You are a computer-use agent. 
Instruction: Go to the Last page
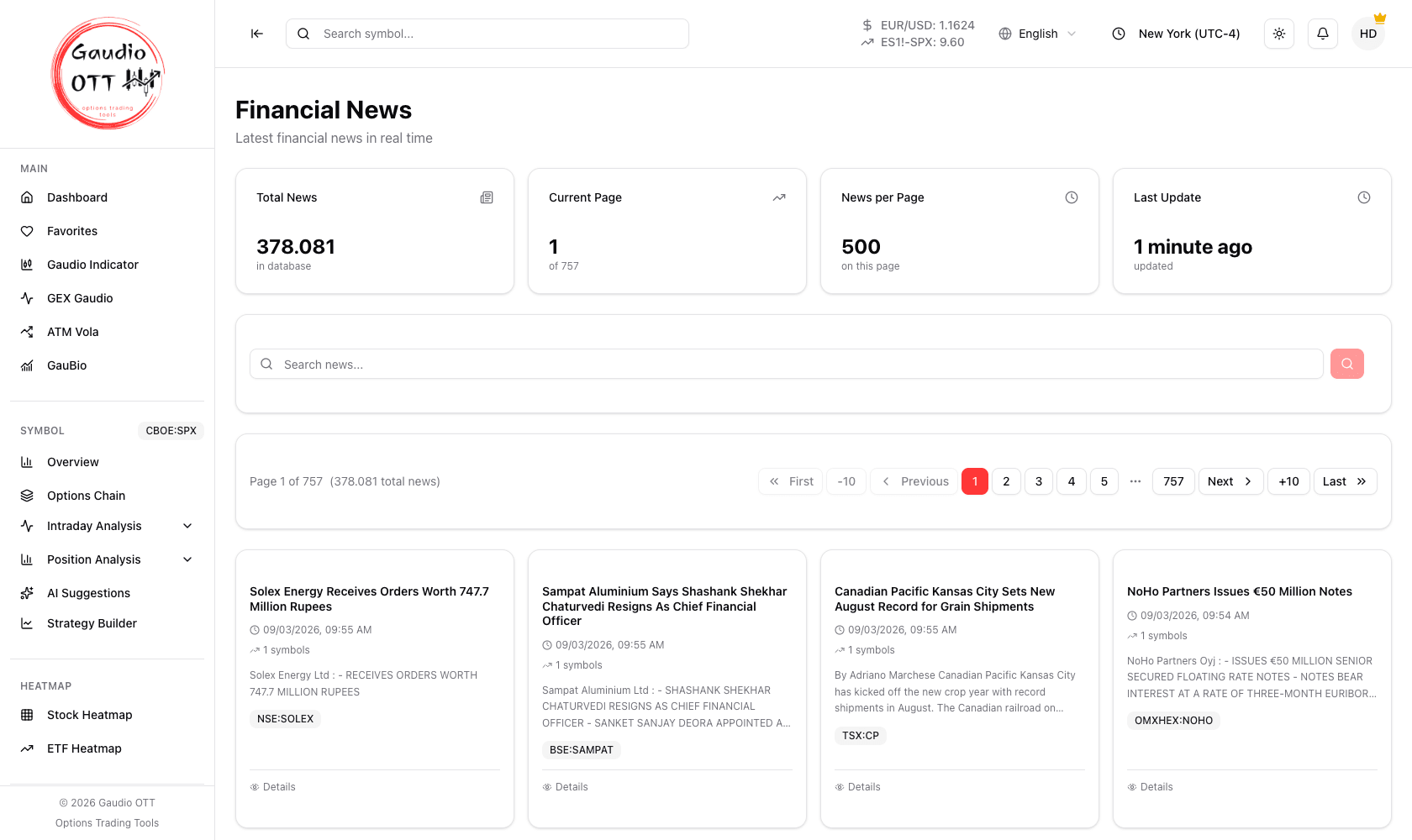click(1345, 481)
